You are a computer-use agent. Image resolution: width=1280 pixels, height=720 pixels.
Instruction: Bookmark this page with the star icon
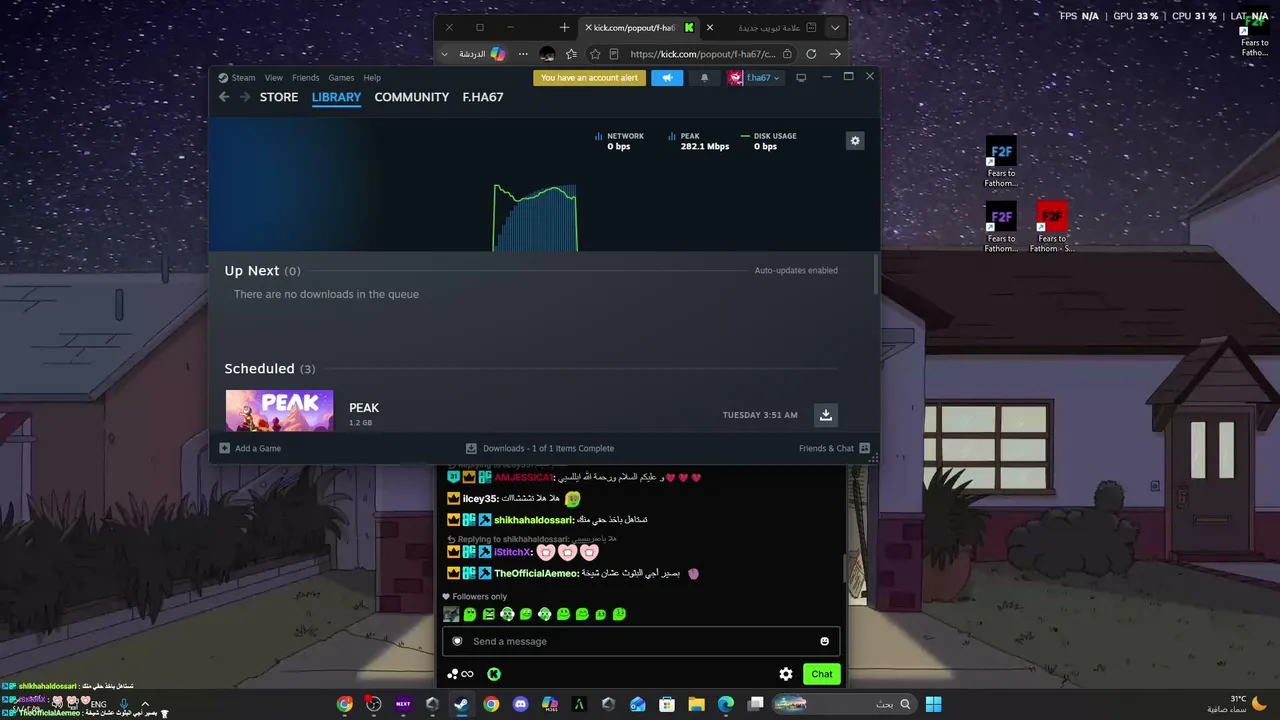pos(595,54)
